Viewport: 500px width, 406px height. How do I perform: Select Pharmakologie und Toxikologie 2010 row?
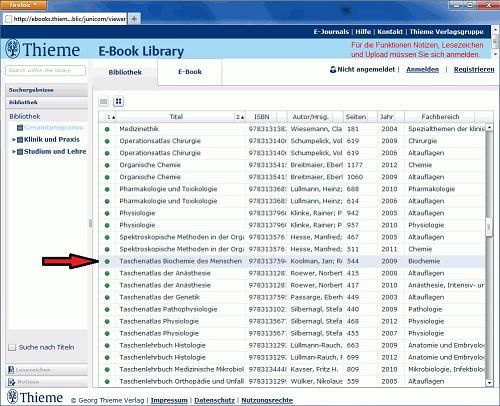pos(292,189)
